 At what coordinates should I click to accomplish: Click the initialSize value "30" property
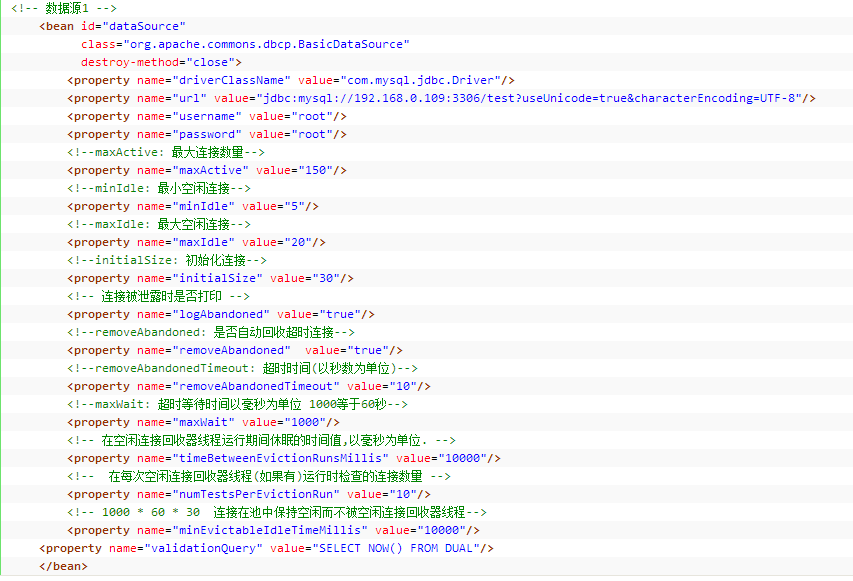click(211, 277)
